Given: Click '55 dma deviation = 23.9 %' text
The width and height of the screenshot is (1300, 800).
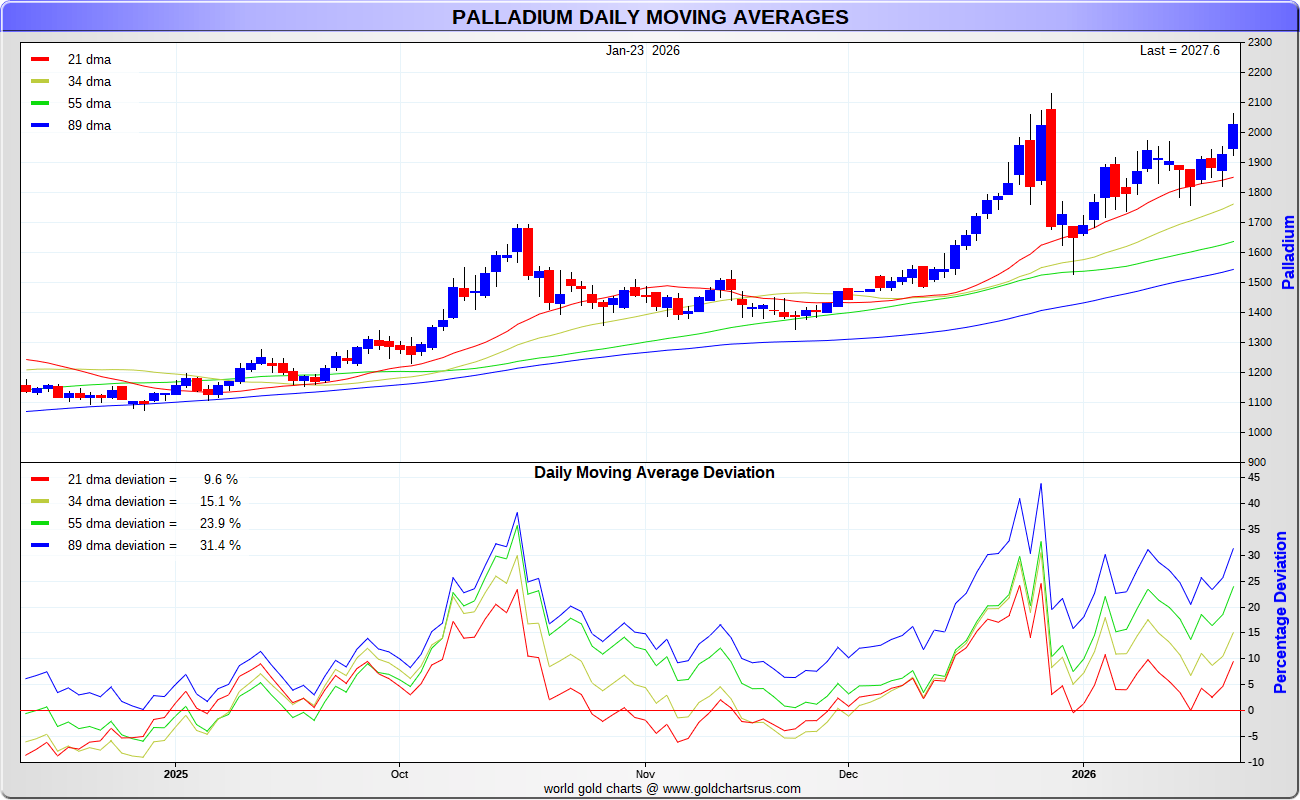Looking at the screenshot, I should (154, 524).
